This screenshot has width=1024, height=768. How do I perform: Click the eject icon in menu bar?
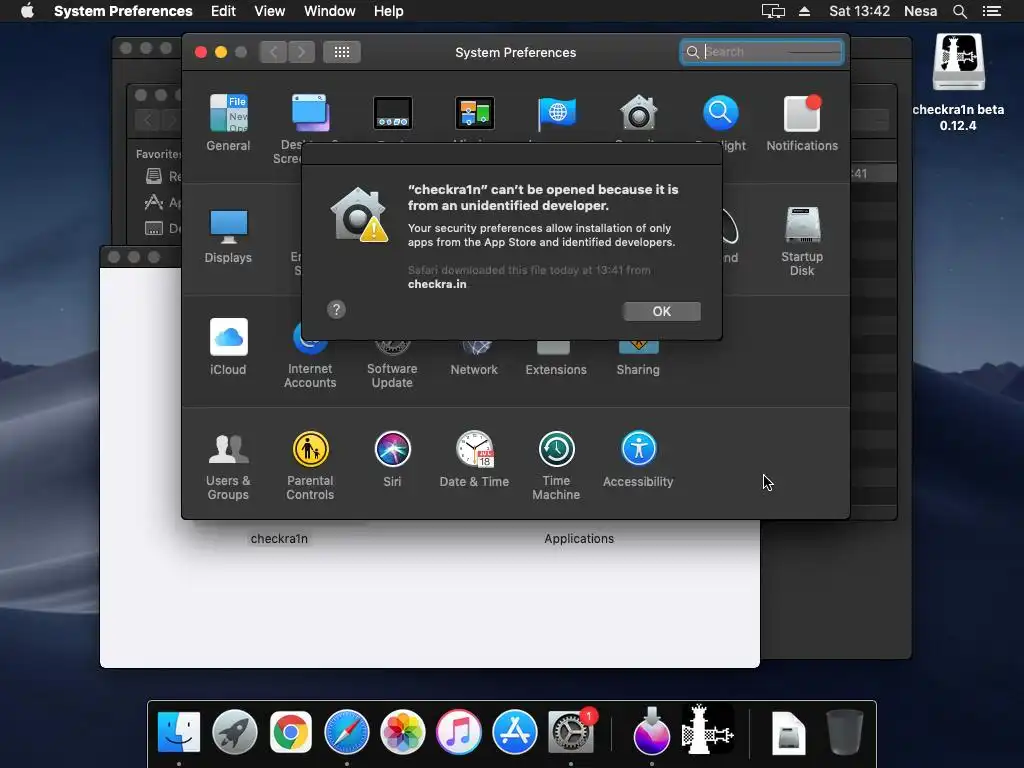805,11
